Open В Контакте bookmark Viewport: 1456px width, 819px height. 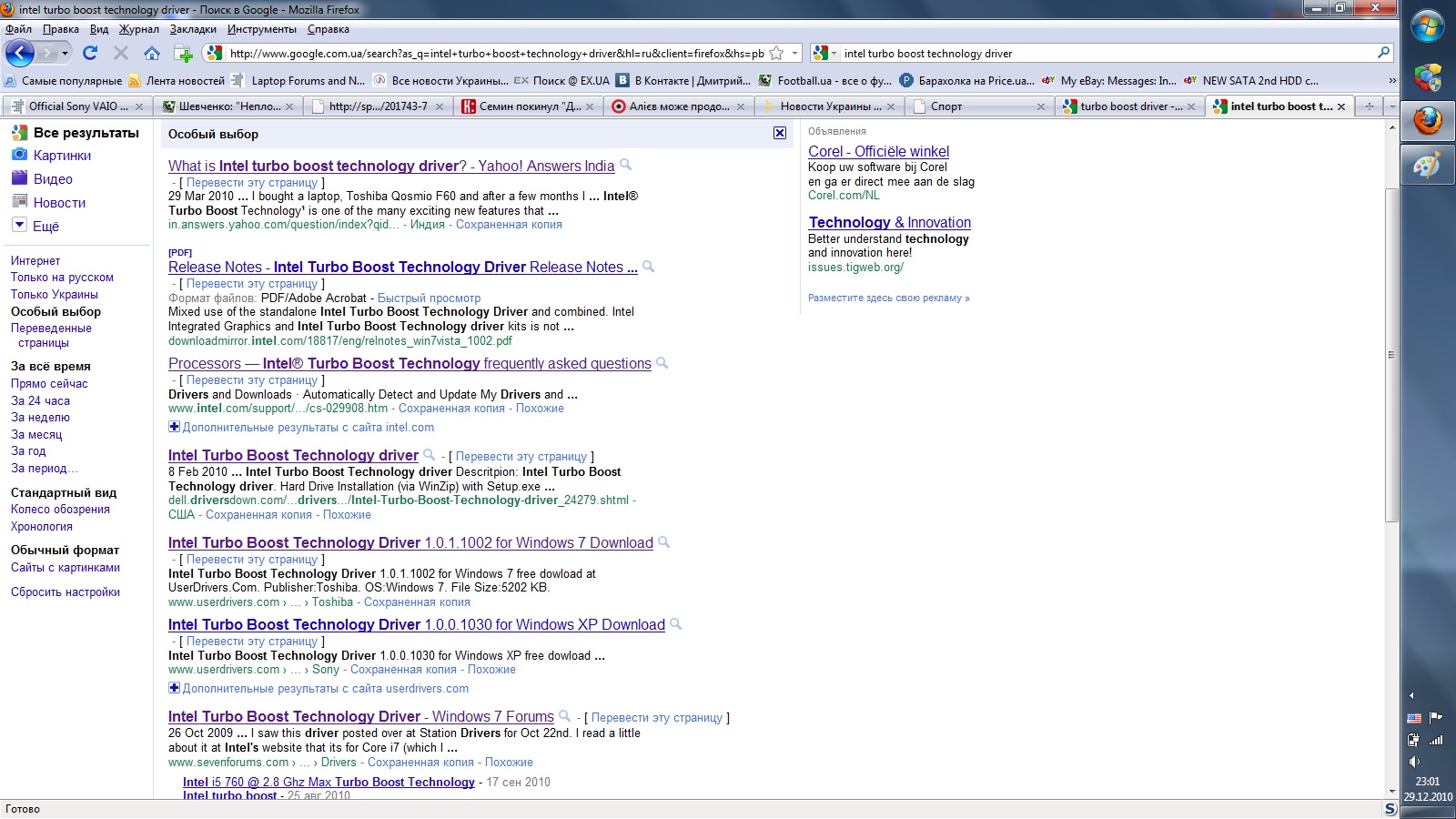[x=683, y=80]
